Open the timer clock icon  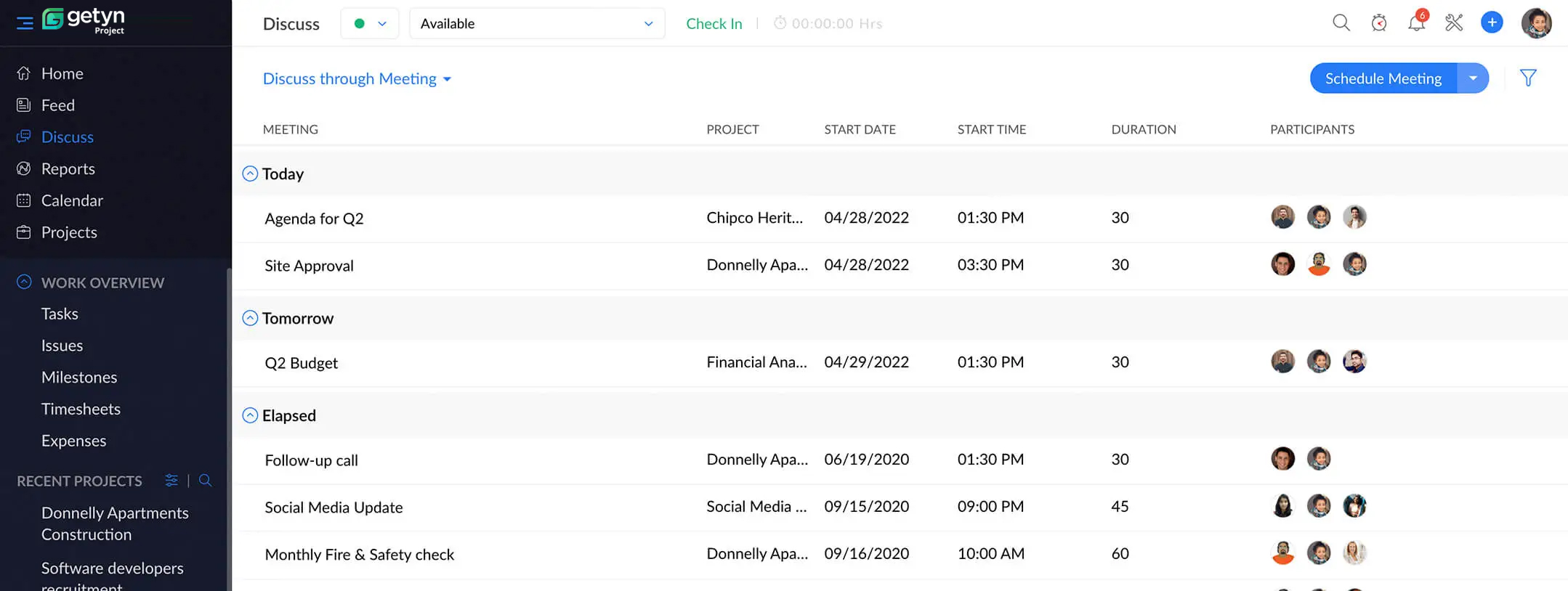(x=1378, y=23)
